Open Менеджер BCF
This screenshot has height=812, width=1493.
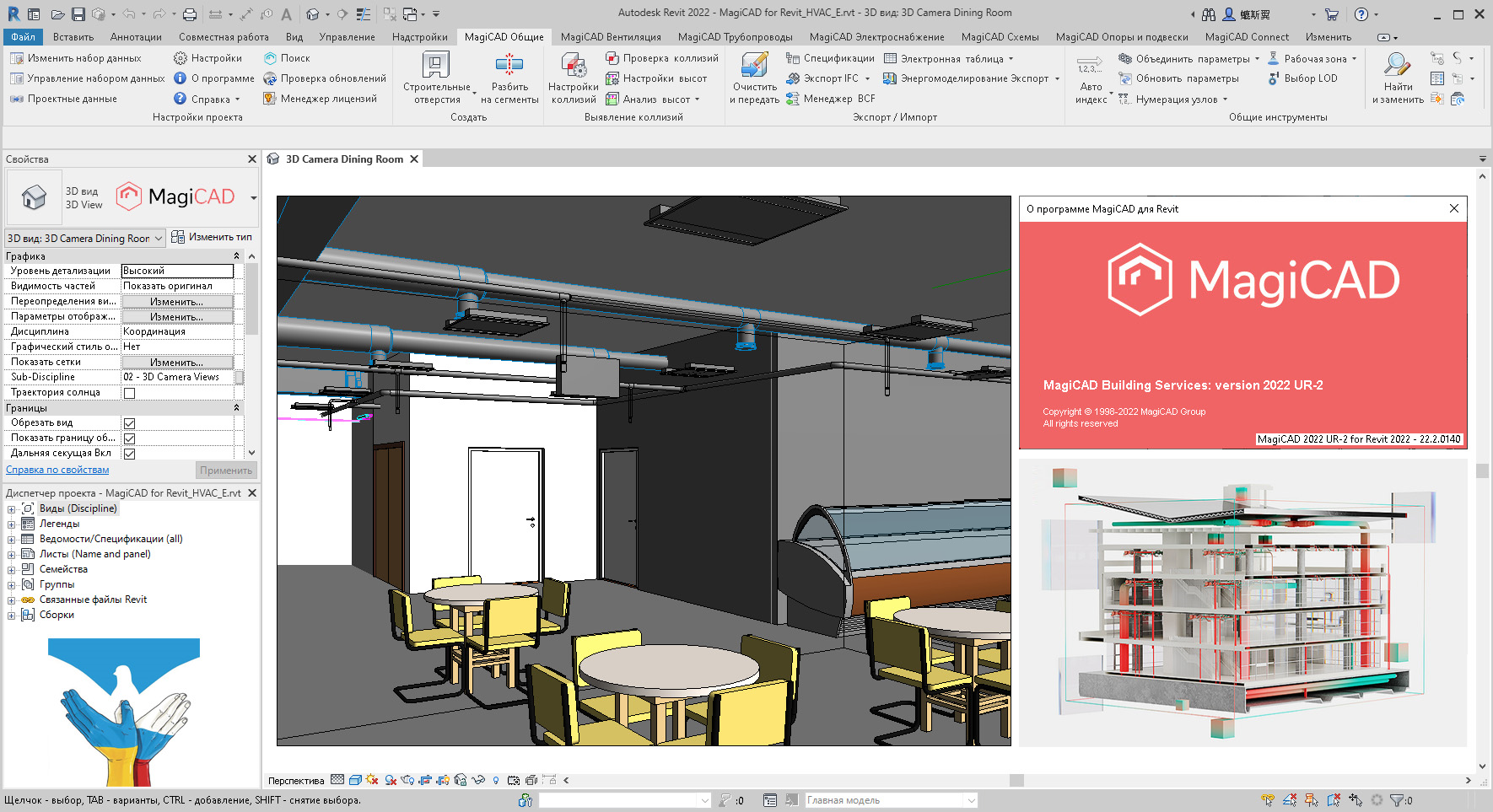pyautogui.click(x=830, y=99)
